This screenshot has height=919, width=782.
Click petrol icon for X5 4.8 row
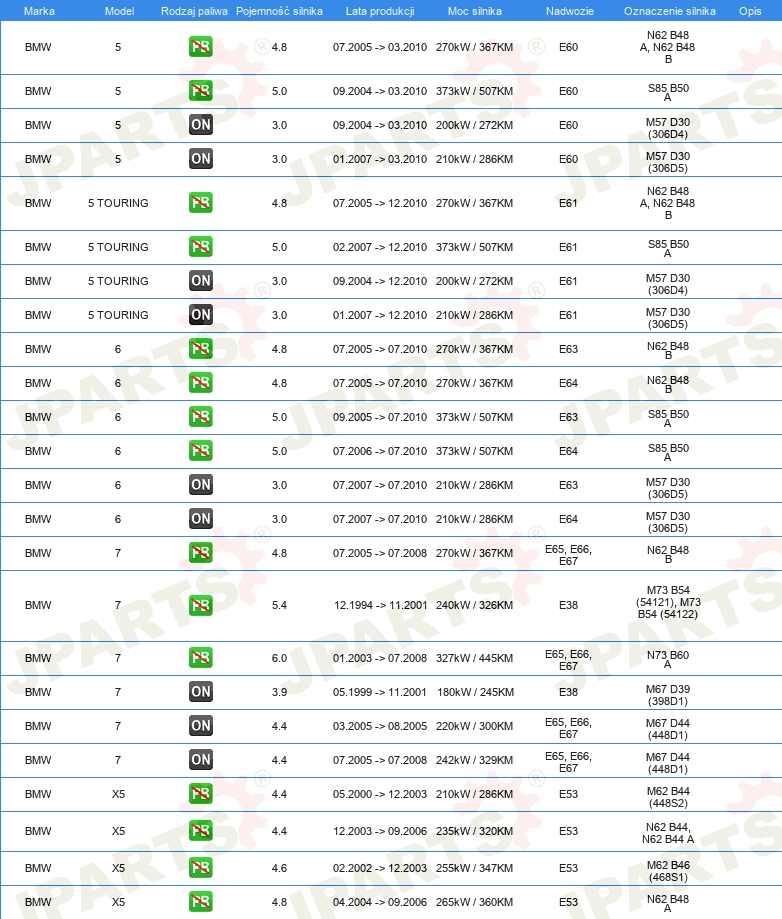coord(200,901)
